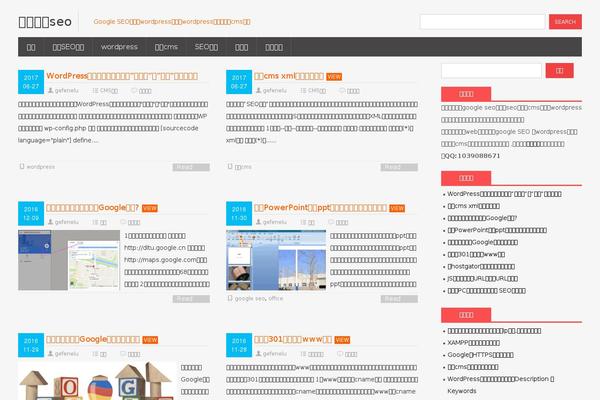Open sidebar link mentioning PC and SEO

click(486, 291)
